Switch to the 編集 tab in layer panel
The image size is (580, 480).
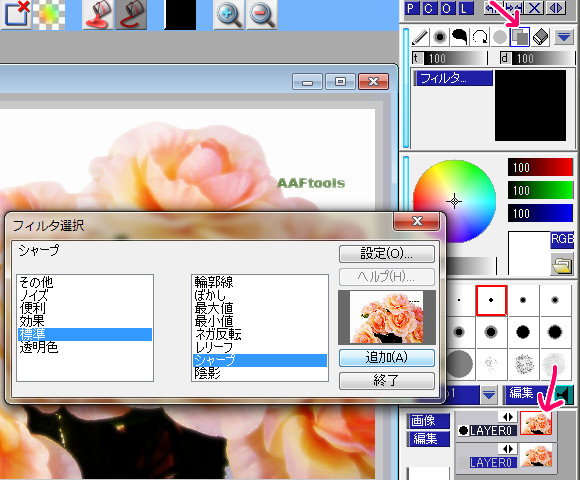point(428,439)
